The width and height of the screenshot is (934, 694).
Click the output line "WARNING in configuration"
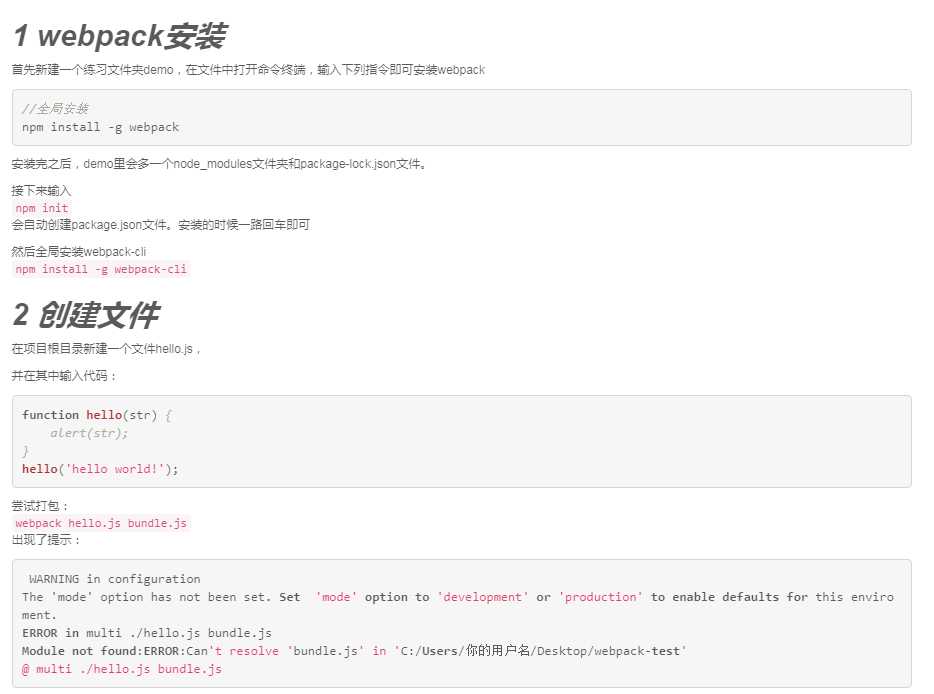coord(114,579)
